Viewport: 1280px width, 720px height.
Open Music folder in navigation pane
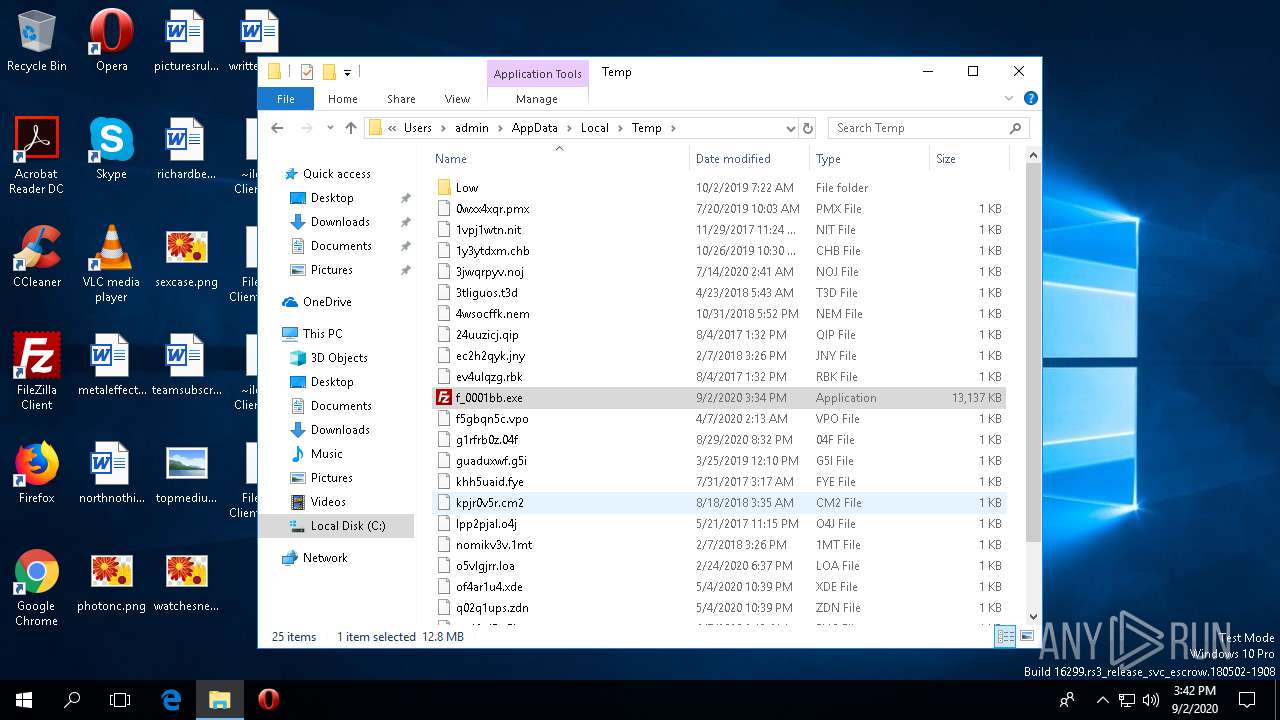(x=326, y=454)
